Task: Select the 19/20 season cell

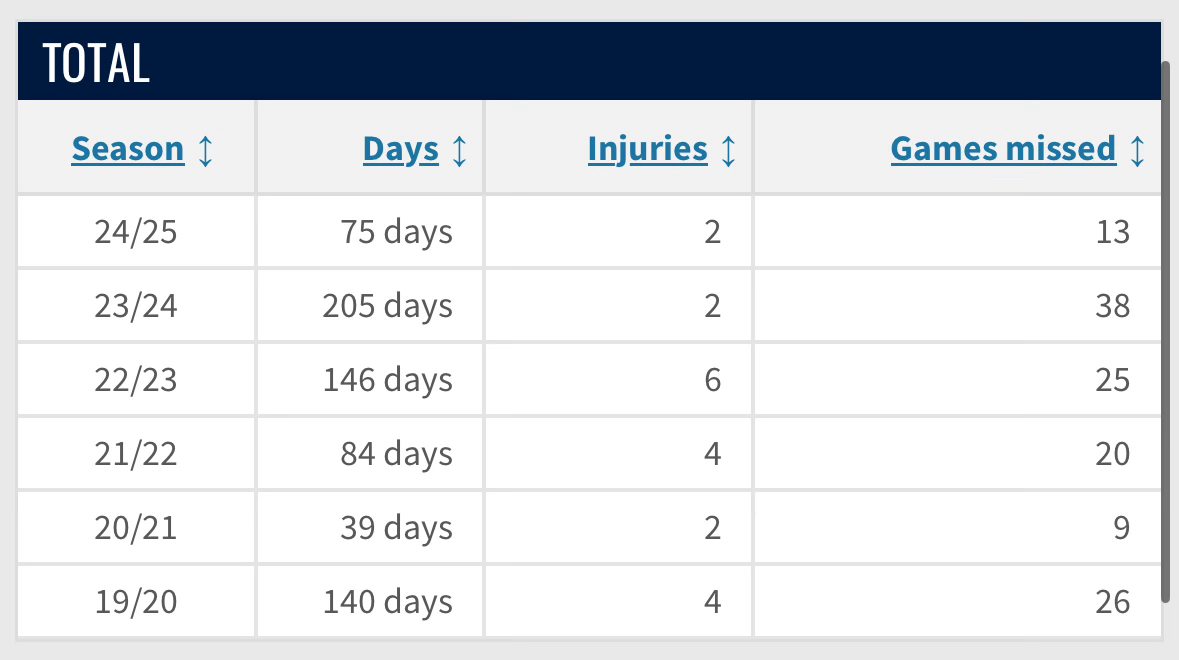Action: 136,602
